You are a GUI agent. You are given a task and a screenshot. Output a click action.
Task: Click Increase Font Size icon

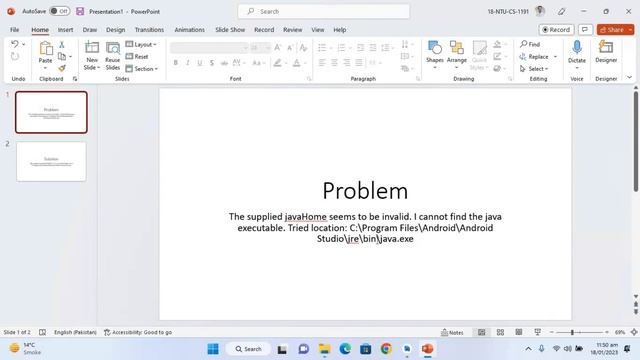click(278, 48)
